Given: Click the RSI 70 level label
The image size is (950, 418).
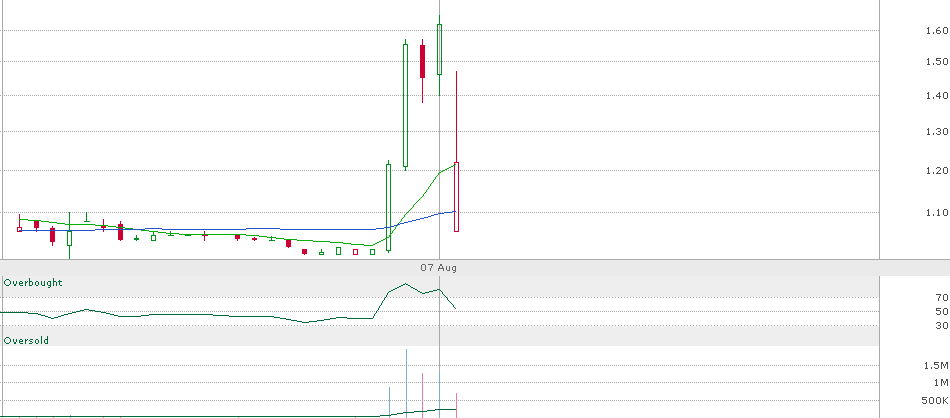Looking at the screenshot, I should tap(942, 297).
